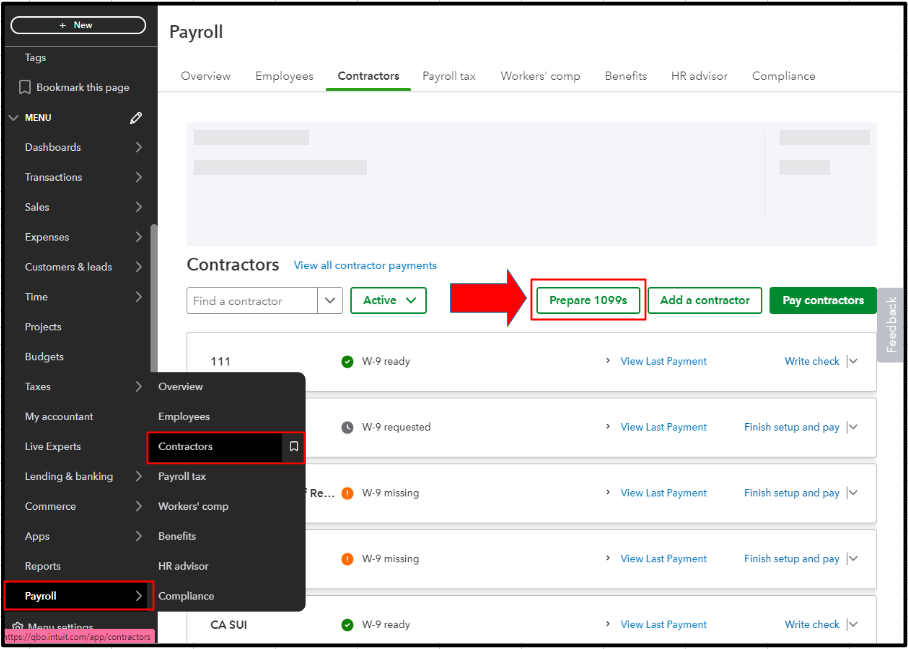The height and width of the screenshot is (649, 908).
Task: Collapse the MENU section chevron
Action: pyautogui.click(x=13, y=118)
